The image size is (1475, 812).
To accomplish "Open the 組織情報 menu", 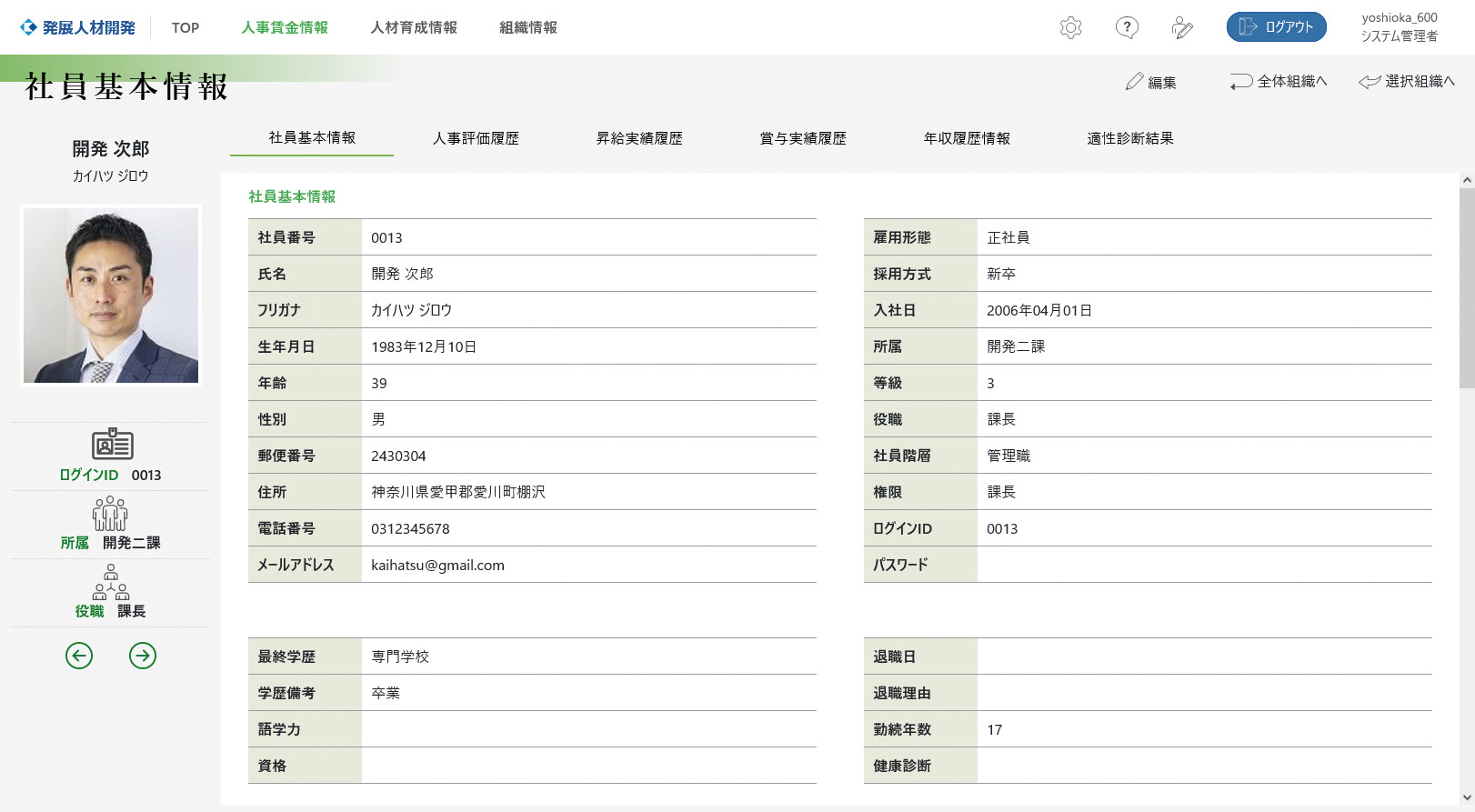I will 528,27.
